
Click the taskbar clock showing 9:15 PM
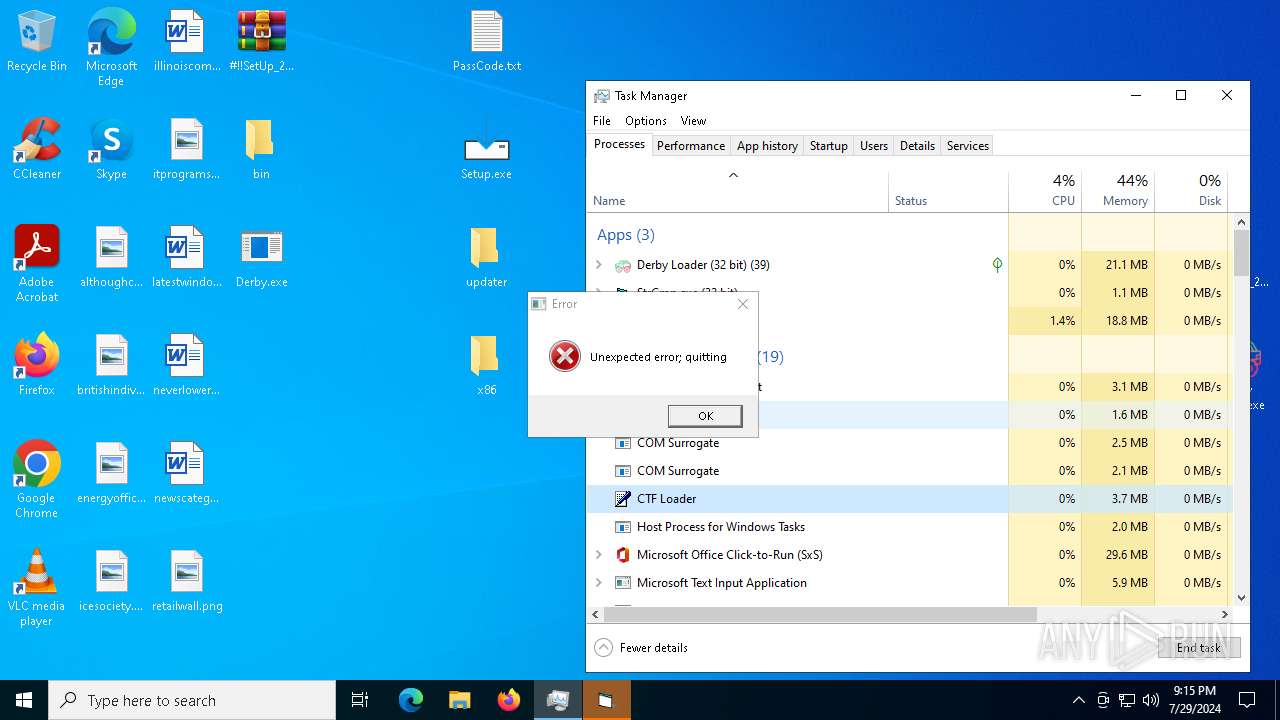tap(1194, 700)
